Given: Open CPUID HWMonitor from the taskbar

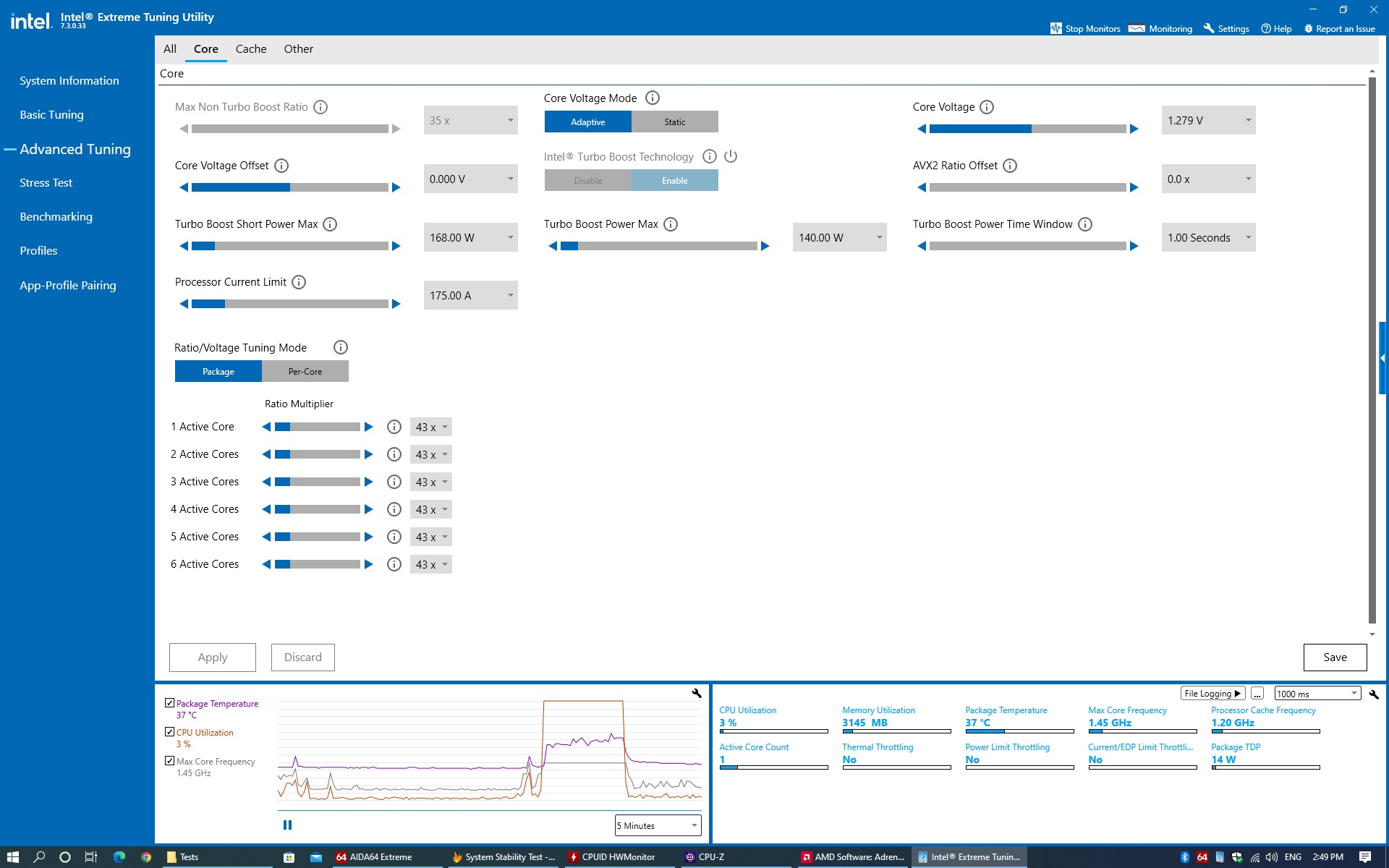Looking at the screenshot, I should 611,857.
